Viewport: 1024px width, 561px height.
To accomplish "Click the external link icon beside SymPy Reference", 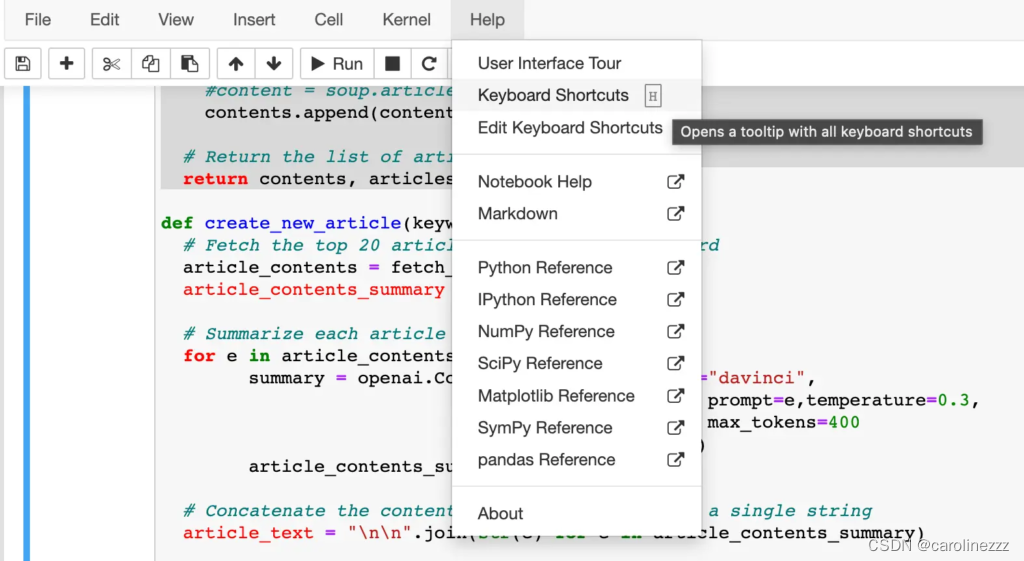I will coord(675,428).
